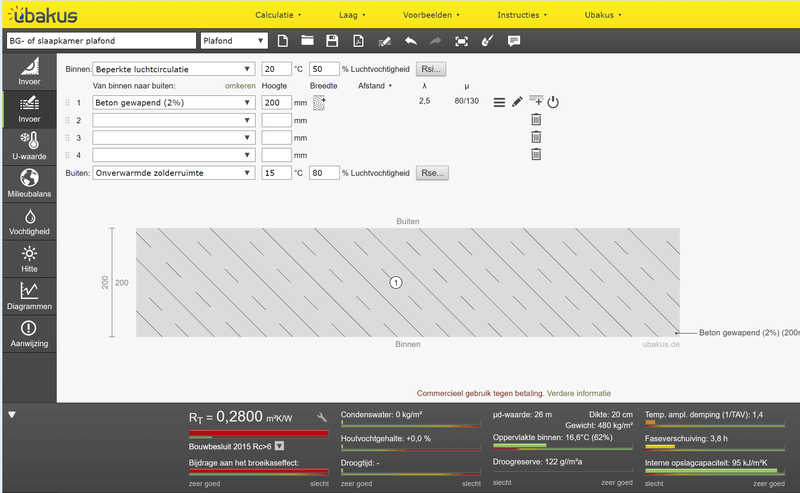Open the Bouwbesluit 2015 Rc>6 dropdown arrow
The image size is (800, 493).
[x=280, y=446]
